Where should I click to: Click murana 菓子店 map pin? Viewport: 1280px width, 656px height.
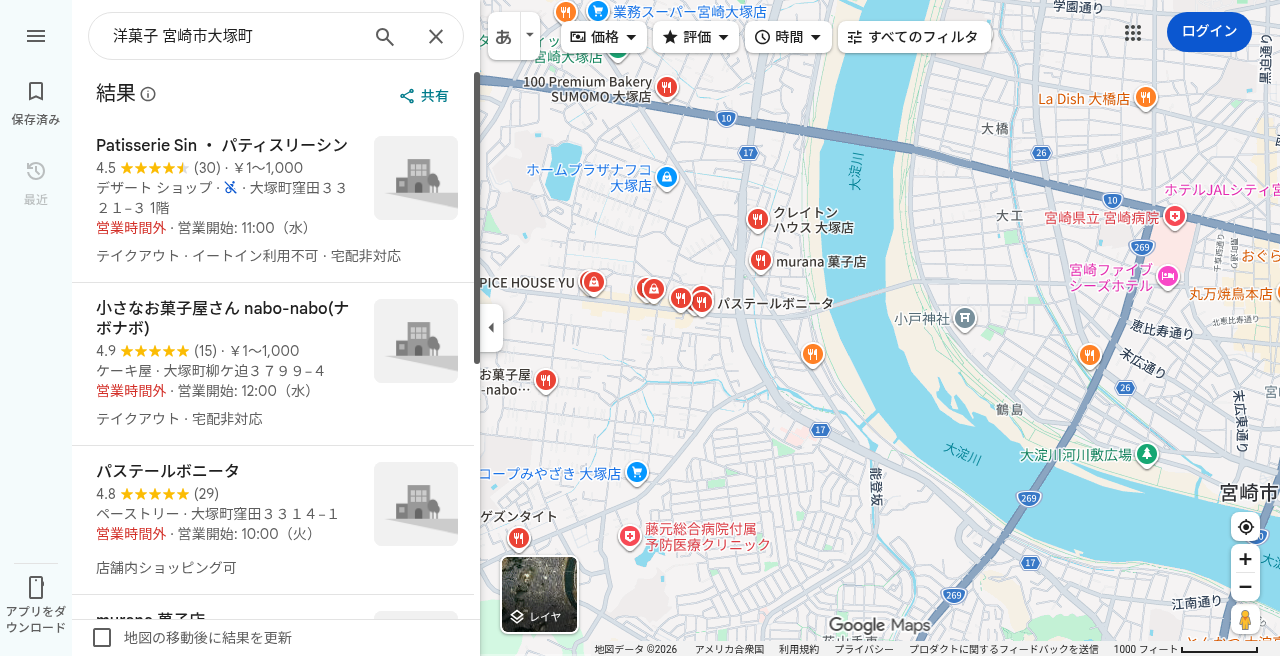point(761,261)
